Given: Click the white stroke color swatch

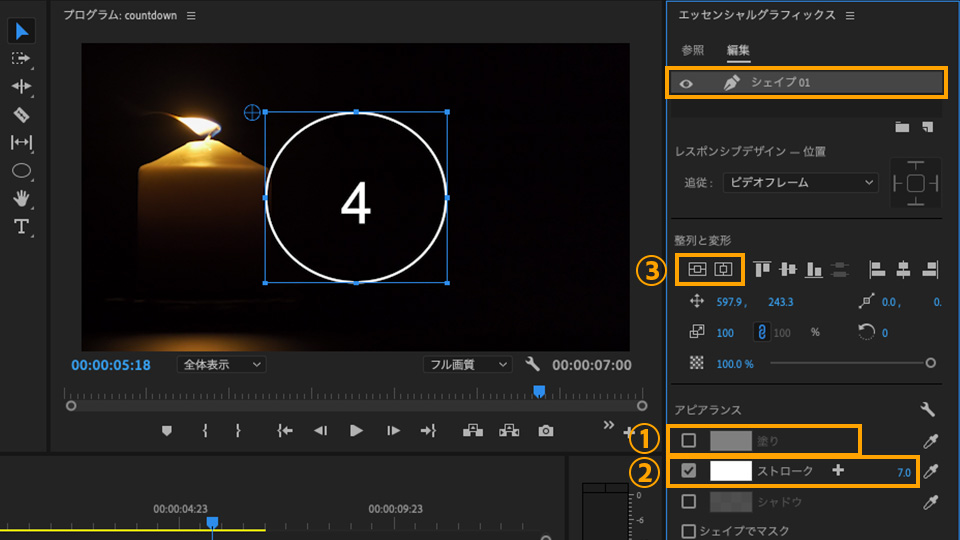Looking at the screenshot, I should (x=730, y=471).
